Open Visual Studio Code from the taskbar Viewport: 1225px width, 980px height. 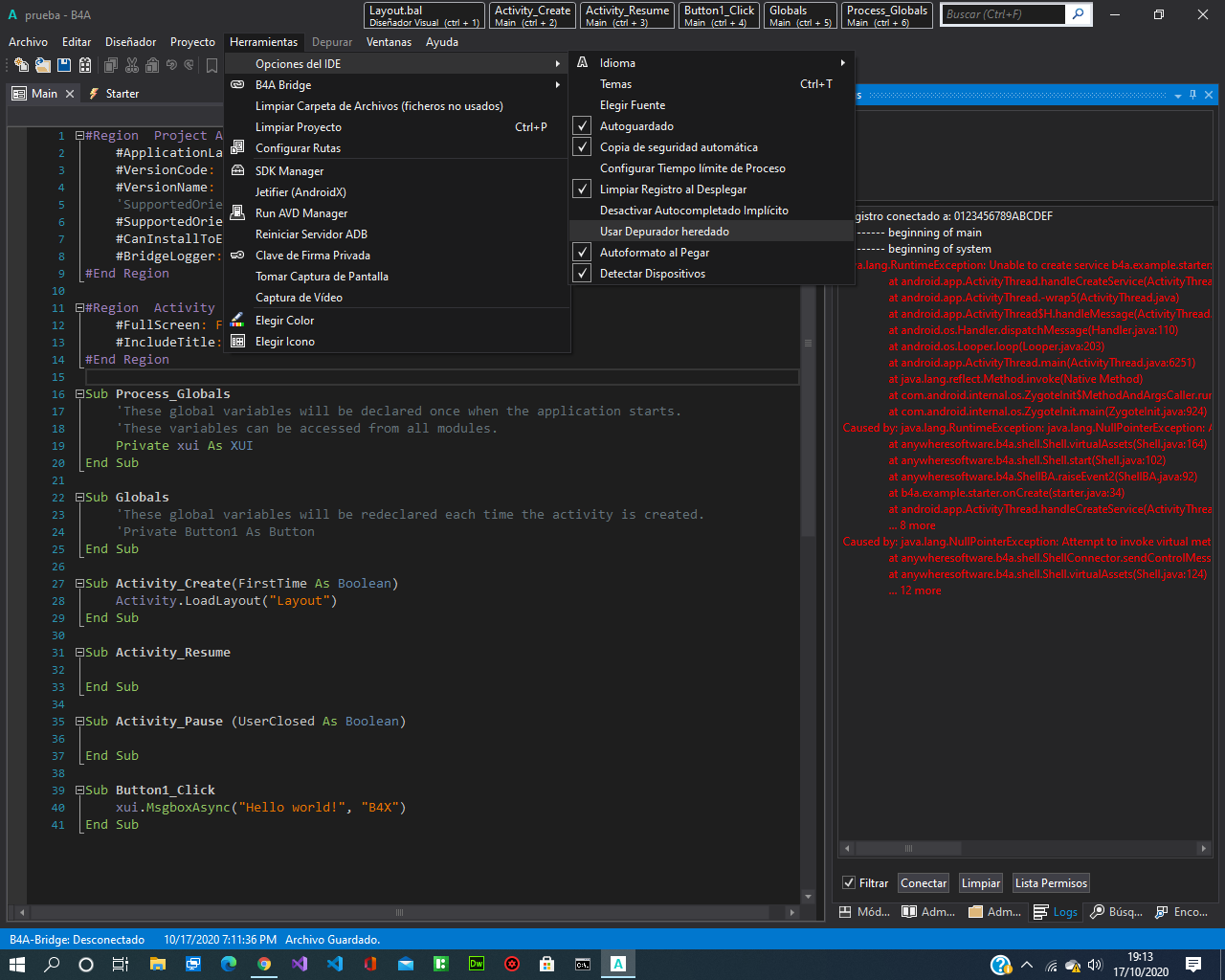pyautogui.click(x=334, y=964)
